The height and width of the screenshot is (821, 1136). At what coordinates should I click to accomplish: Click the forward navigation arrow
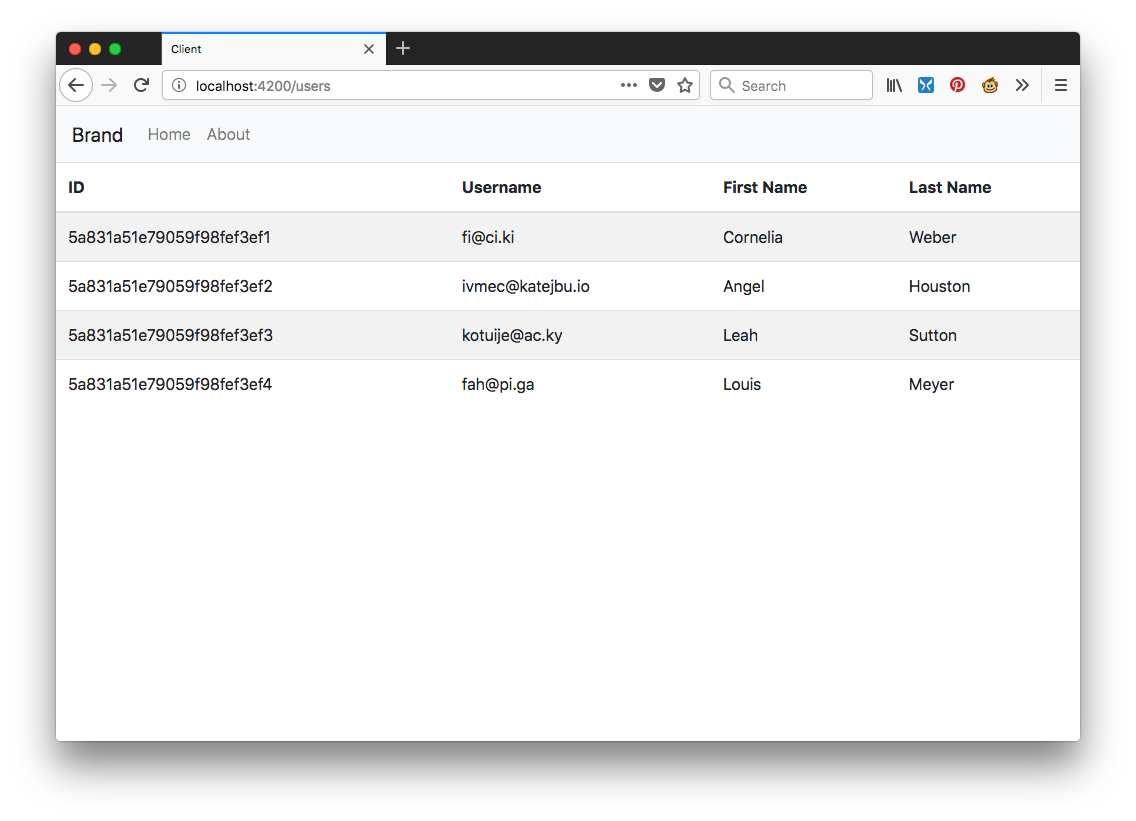tap(109, 86)
